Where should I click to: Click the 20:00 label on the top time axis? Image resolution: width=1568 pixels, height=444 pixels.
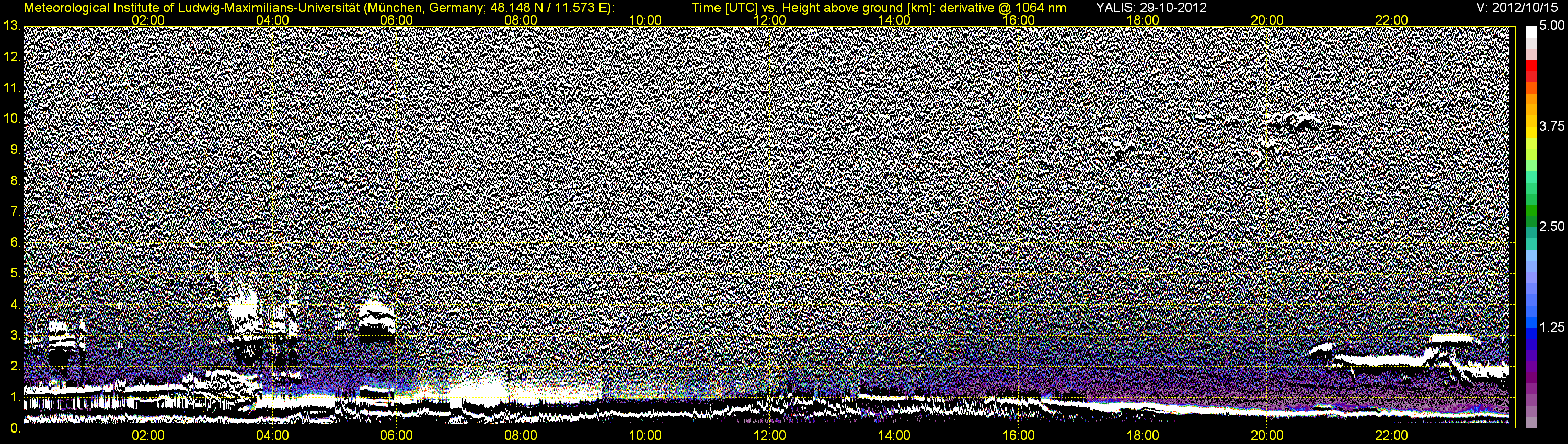(x=1267, y=20)
